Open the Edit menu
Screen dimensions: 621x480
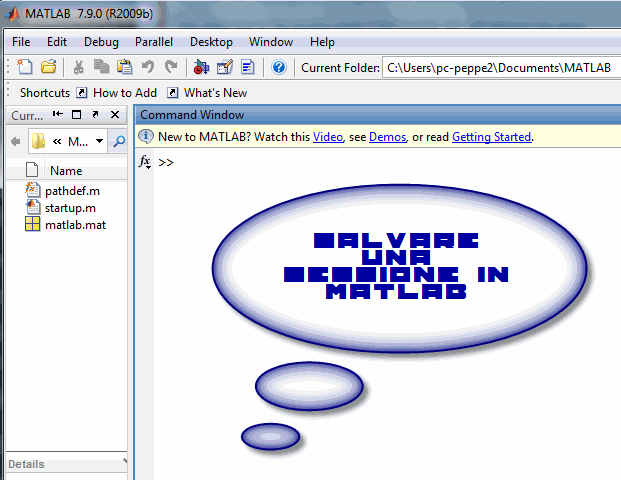pos(57,42)
